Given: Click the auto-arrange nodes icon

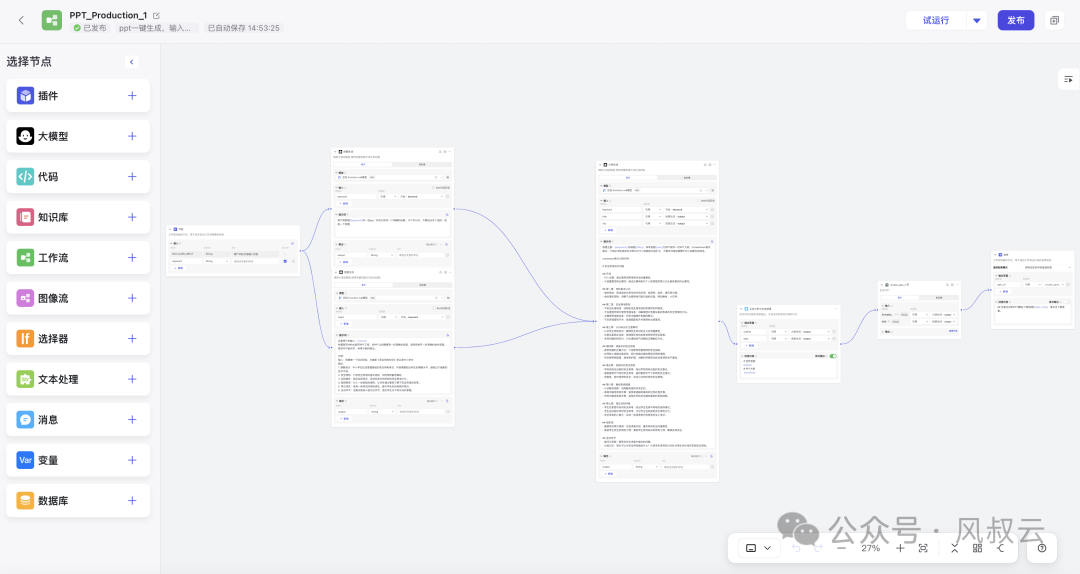Looking at the screenshot, I should click(955, 549).
